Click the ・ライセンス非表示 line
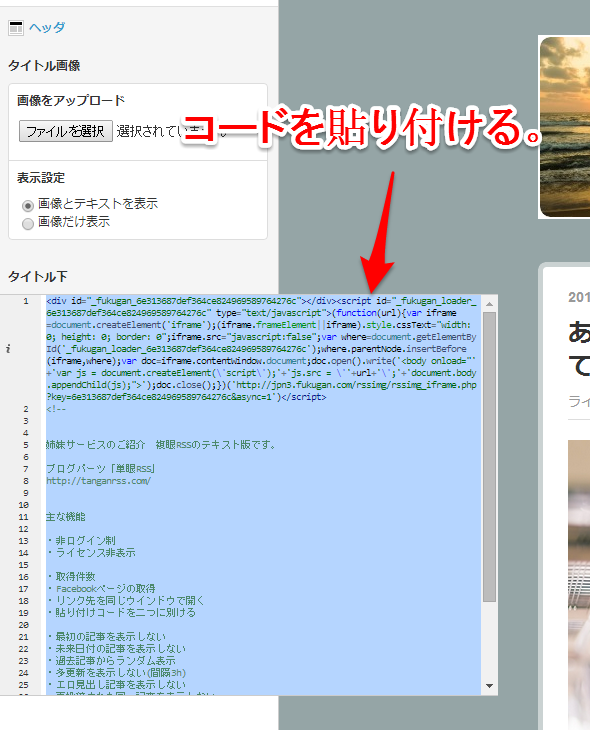 click(91, 553)
